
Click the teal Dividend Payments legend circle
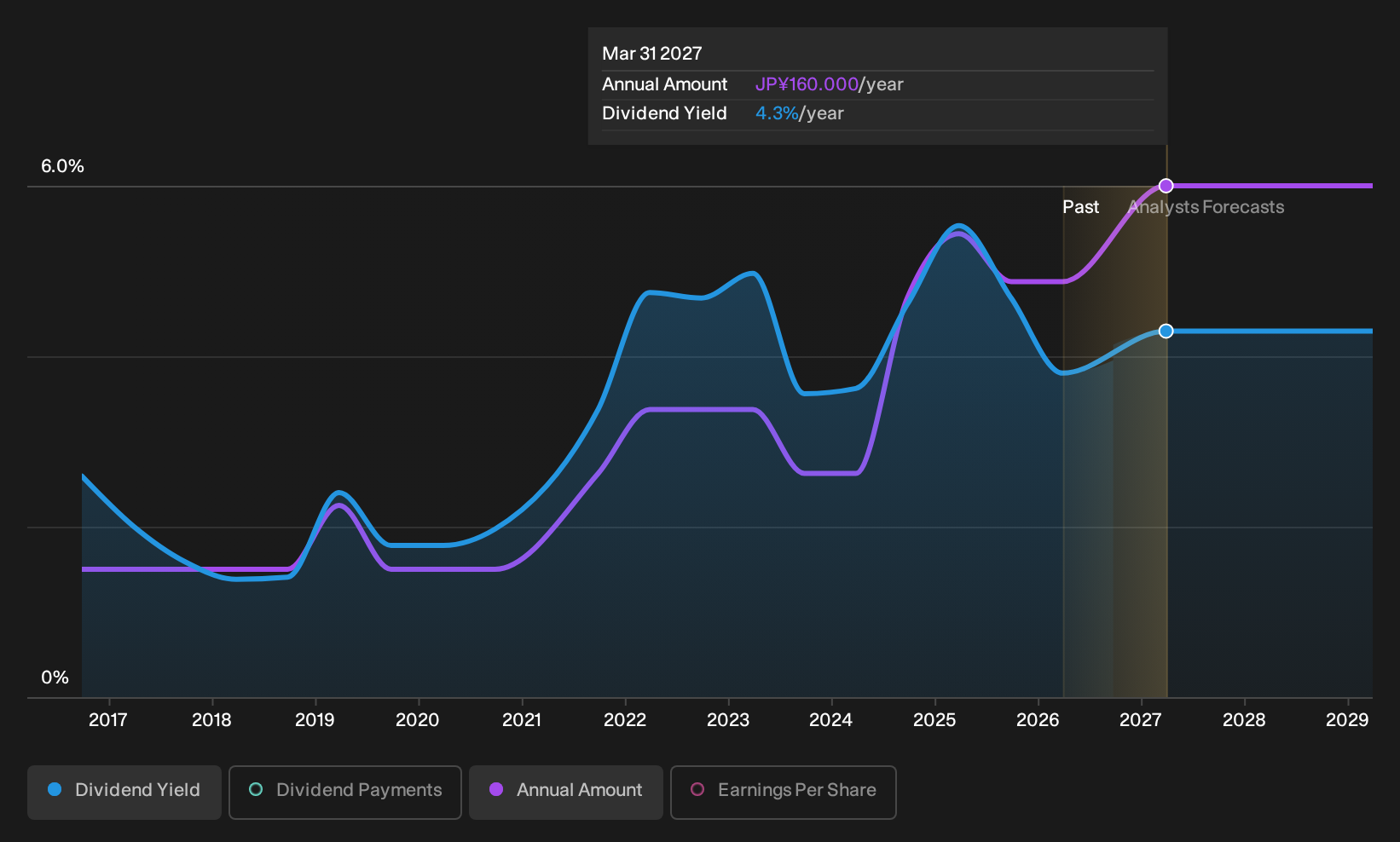click(256, 789)
